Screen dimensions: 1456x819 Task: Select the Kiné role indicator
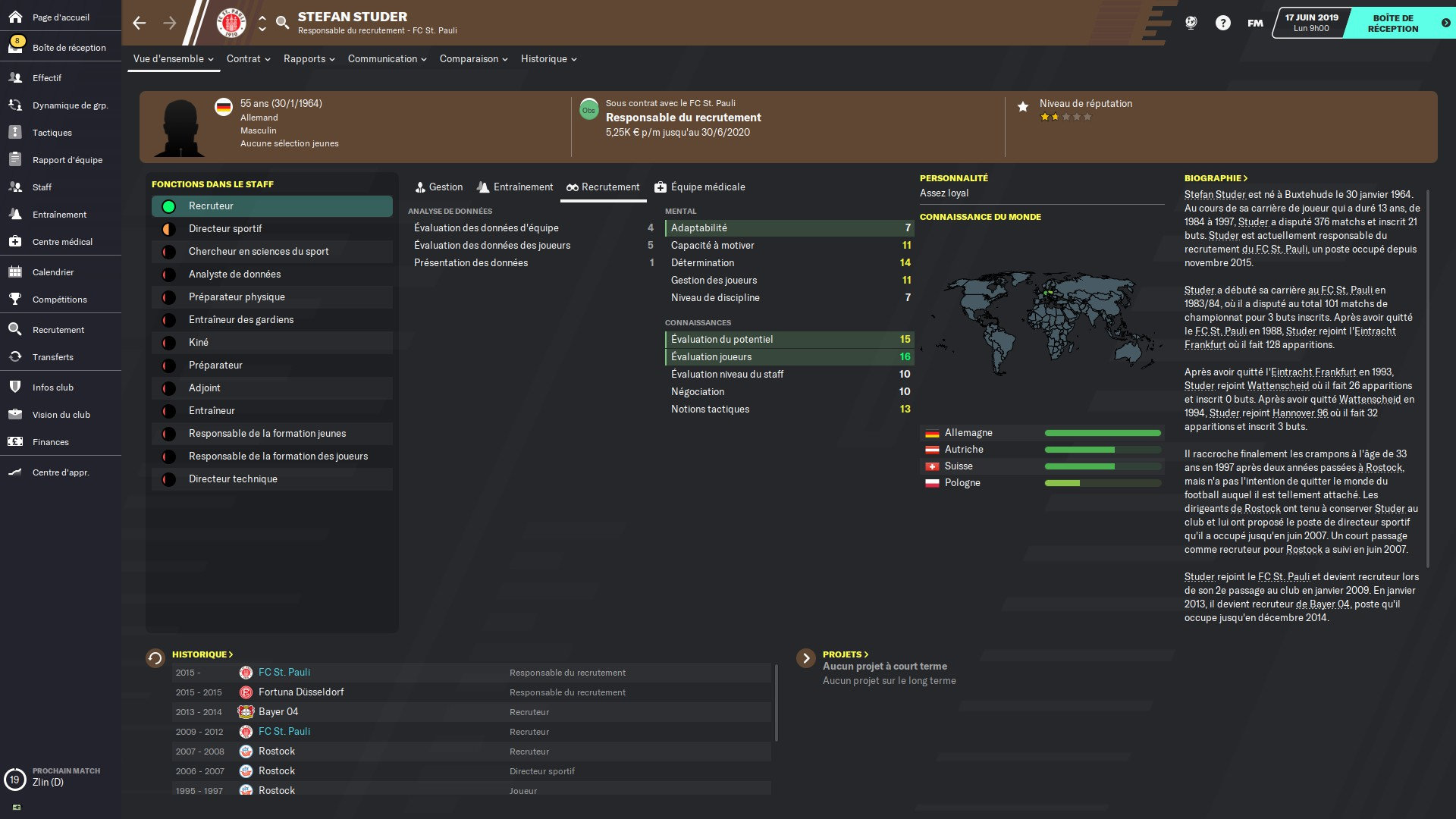point(169,343)
